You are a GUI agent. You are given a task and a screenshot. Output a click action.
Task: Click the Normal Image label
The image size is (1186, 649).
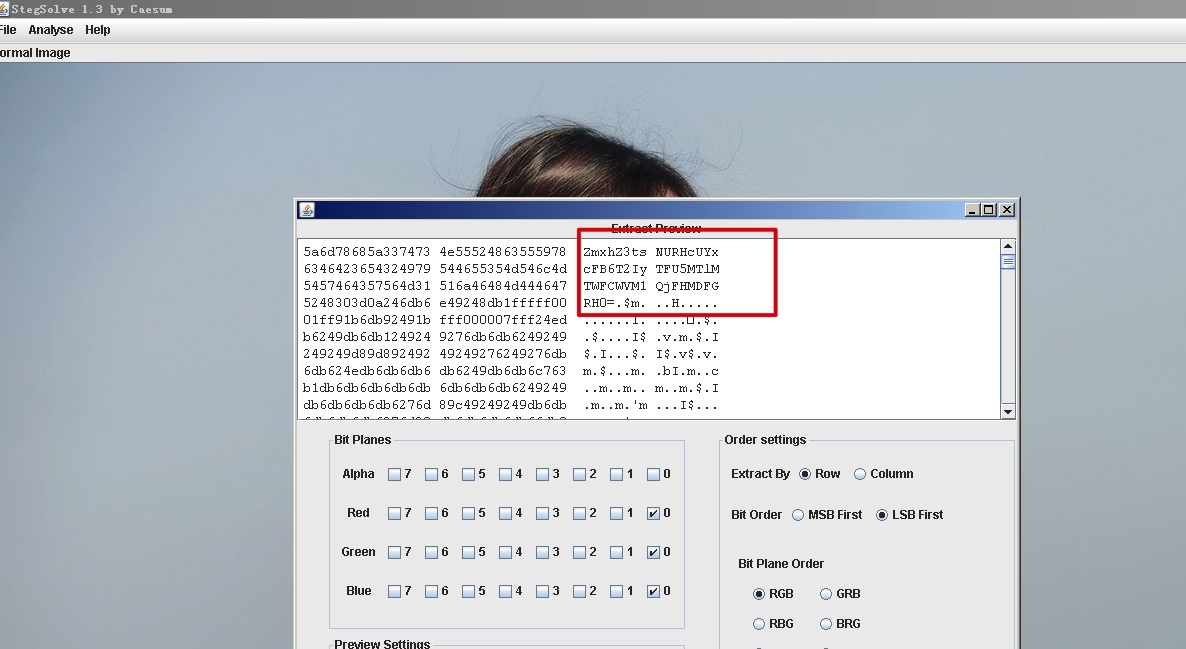click(35, 53)
